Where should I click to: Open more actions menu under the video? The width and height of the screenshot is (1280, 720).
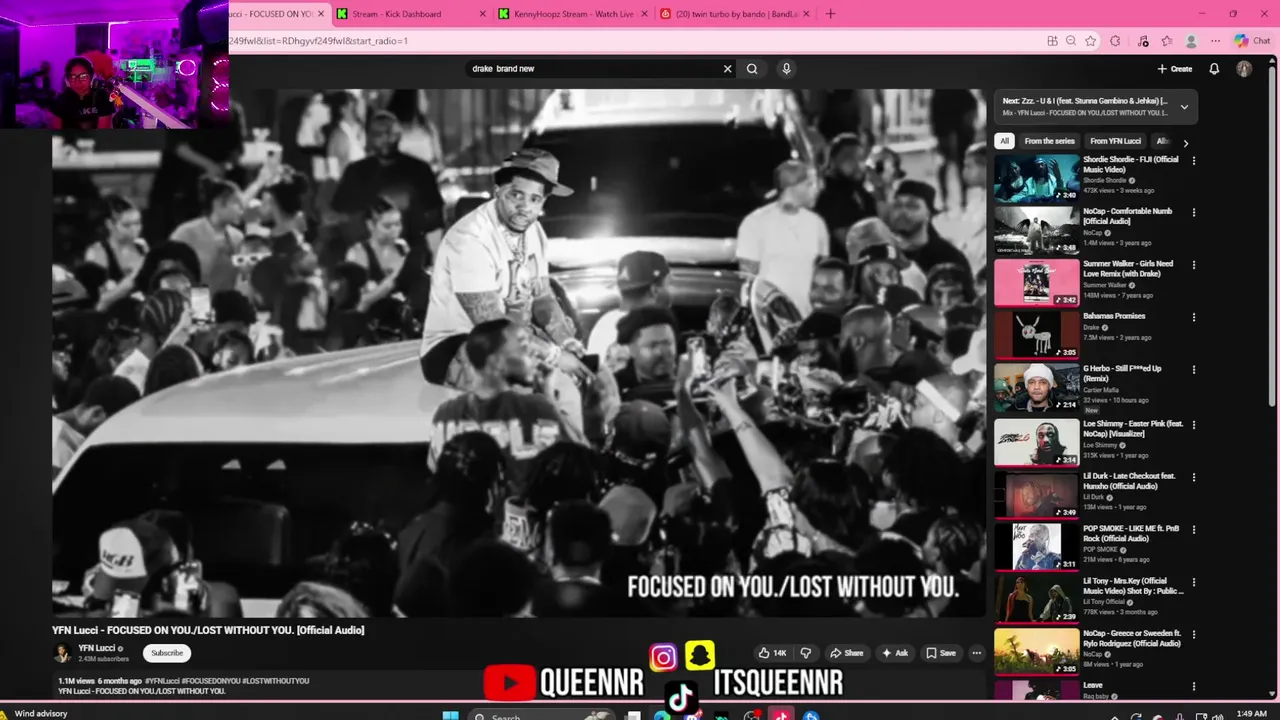coord(976,653)
